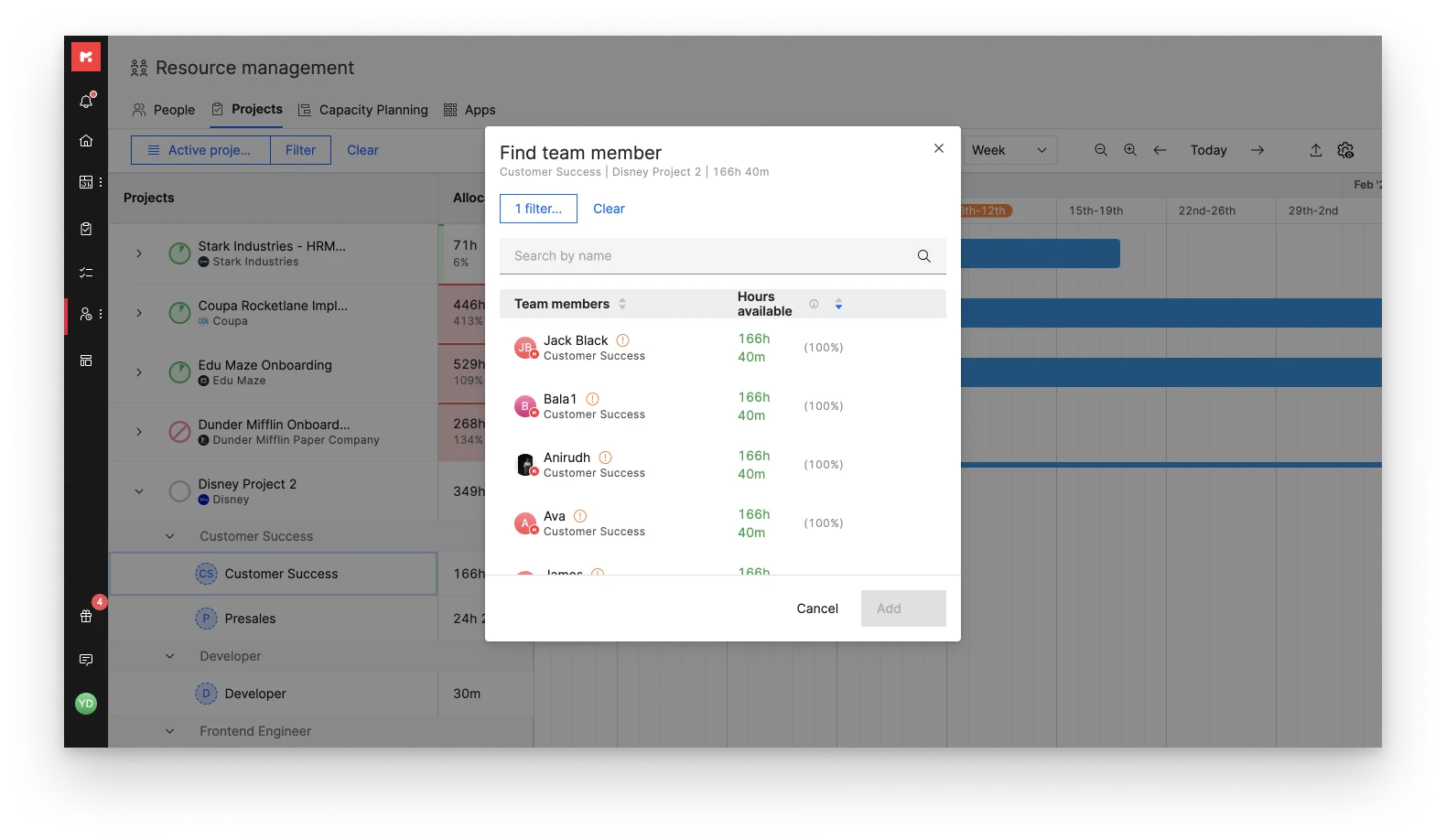Click the search magnifier in dialog
The image size is (1446, 840).
924,256
